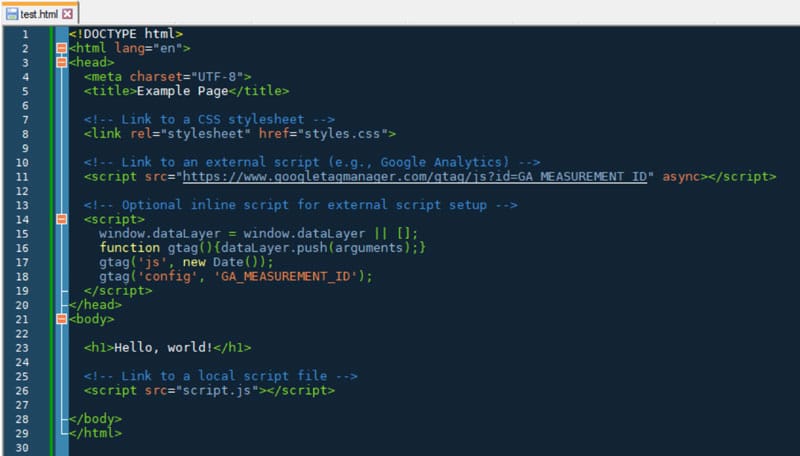The image size is (800, 456).
Task: Click the 'Link to an external script' comment
Action: 312,162
